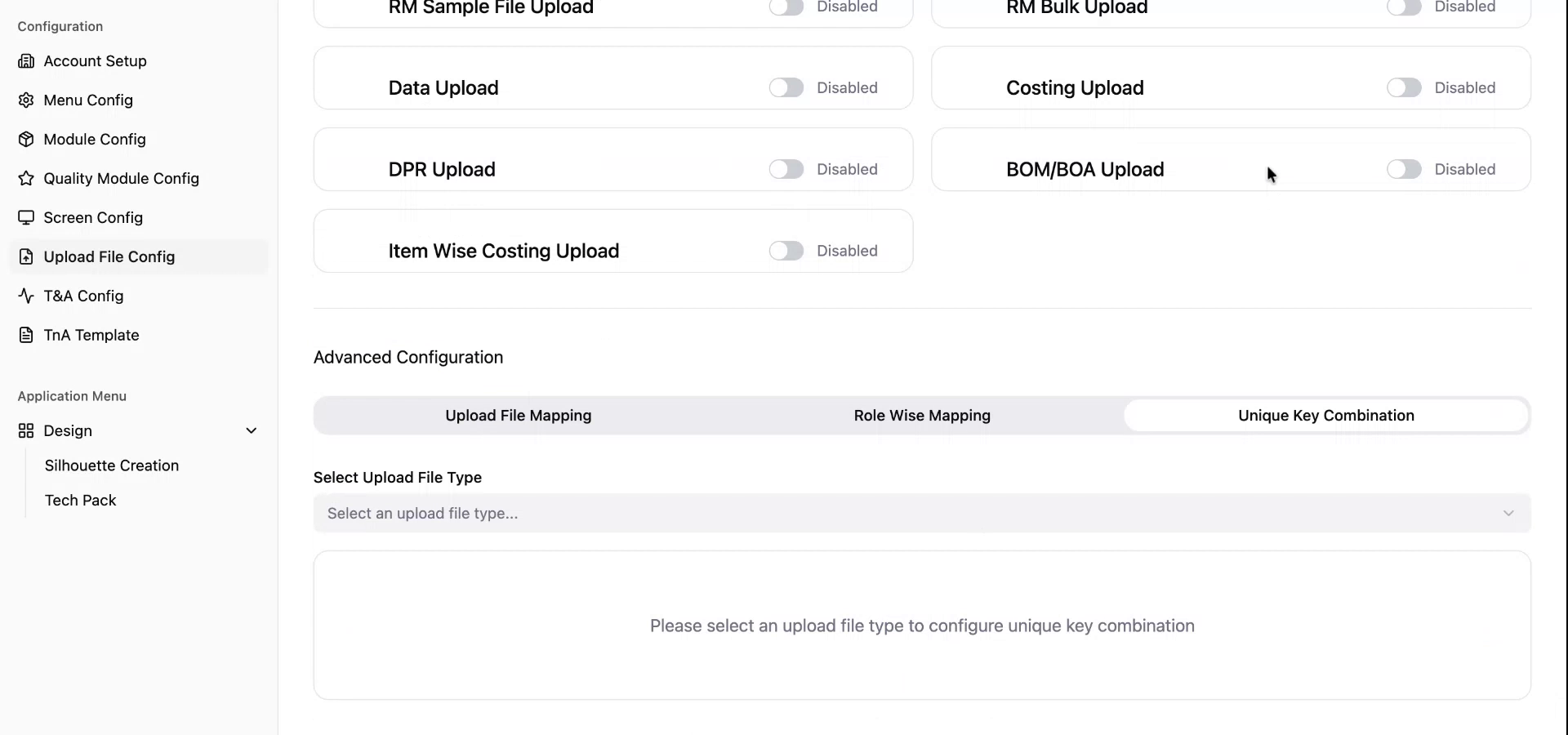Collapse the Design menu chevron
The width and height of the screenshot is (1568, 735).
click(252, 431)
